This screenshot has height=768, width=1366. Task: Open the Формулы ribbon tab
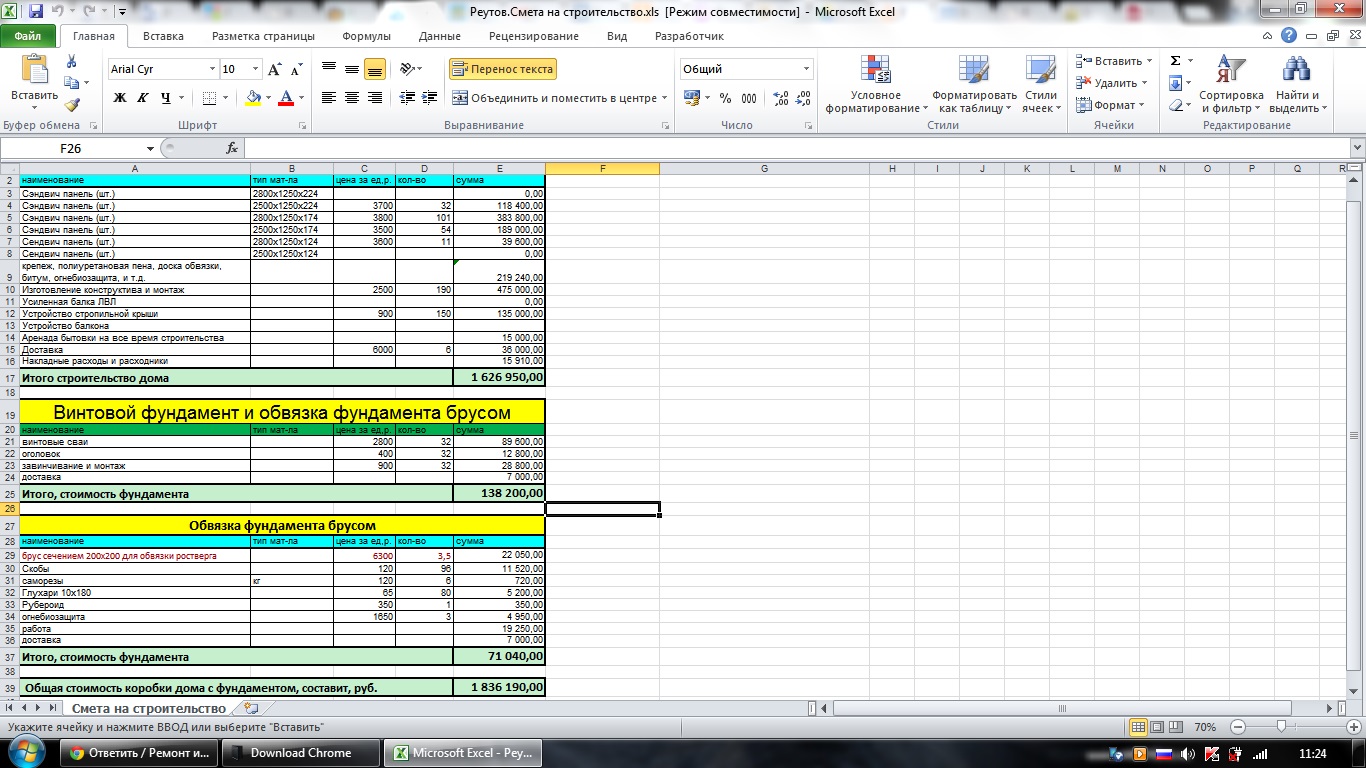point(366,36)
